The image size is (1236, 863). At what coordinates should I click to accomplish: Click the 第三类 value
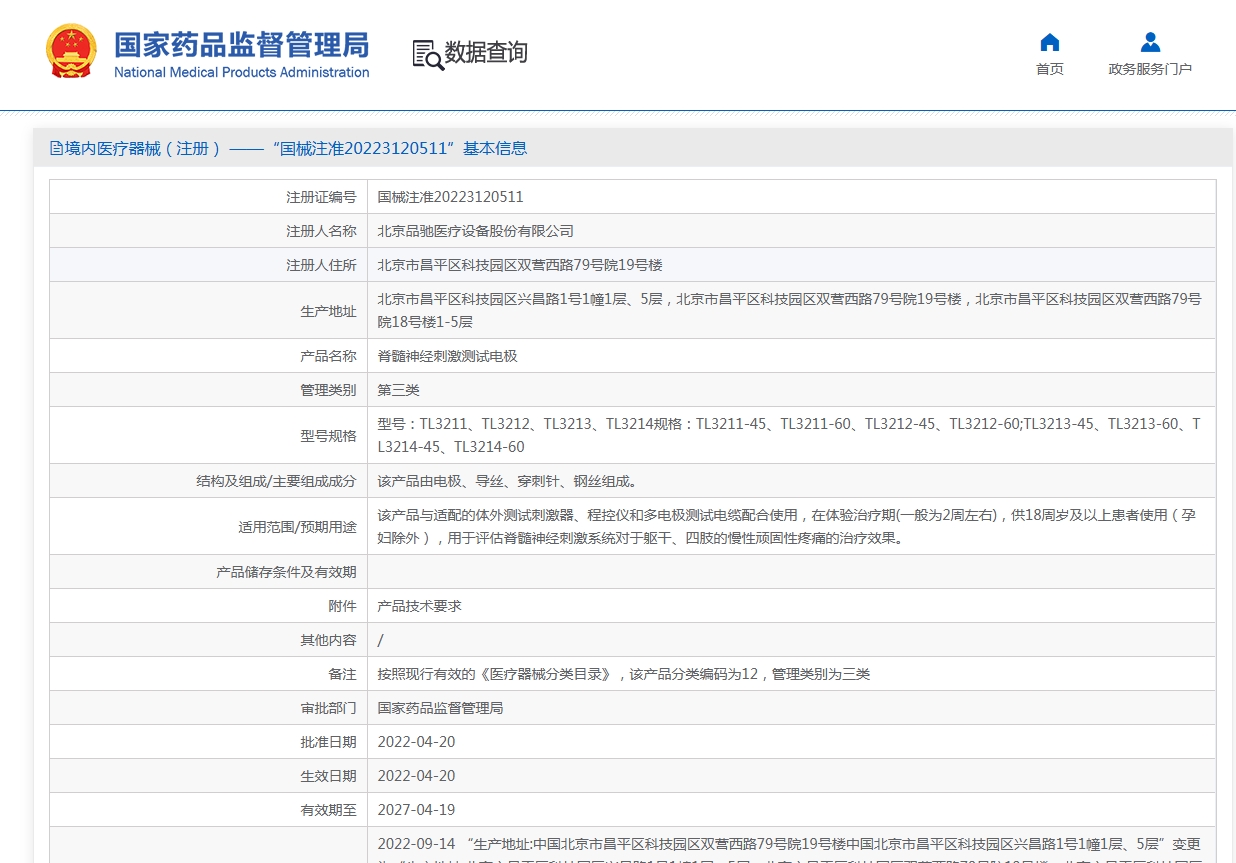tap(398, 390)
